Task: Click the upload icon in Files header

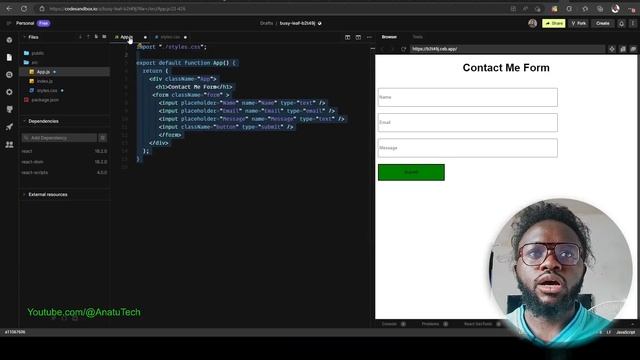Action: [x=88, y=37]
